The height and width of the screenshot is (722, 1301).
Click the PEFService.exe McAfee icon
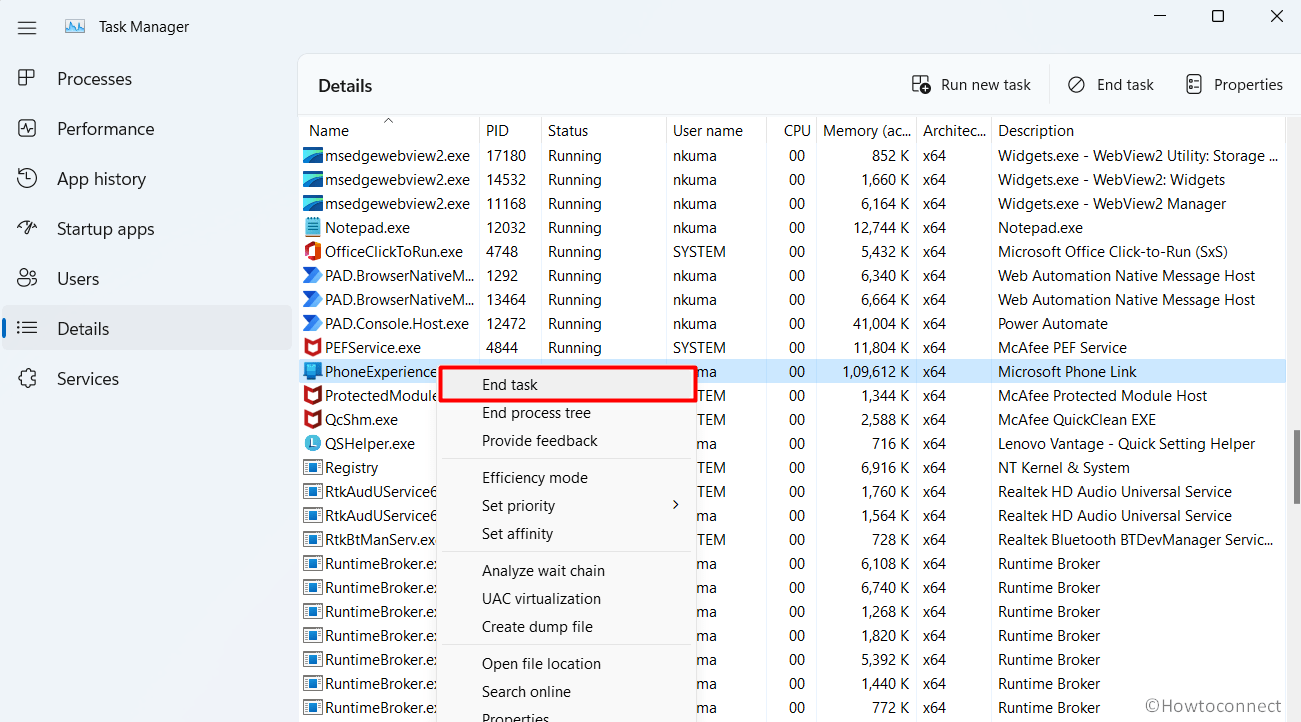[x=313, y=348]
